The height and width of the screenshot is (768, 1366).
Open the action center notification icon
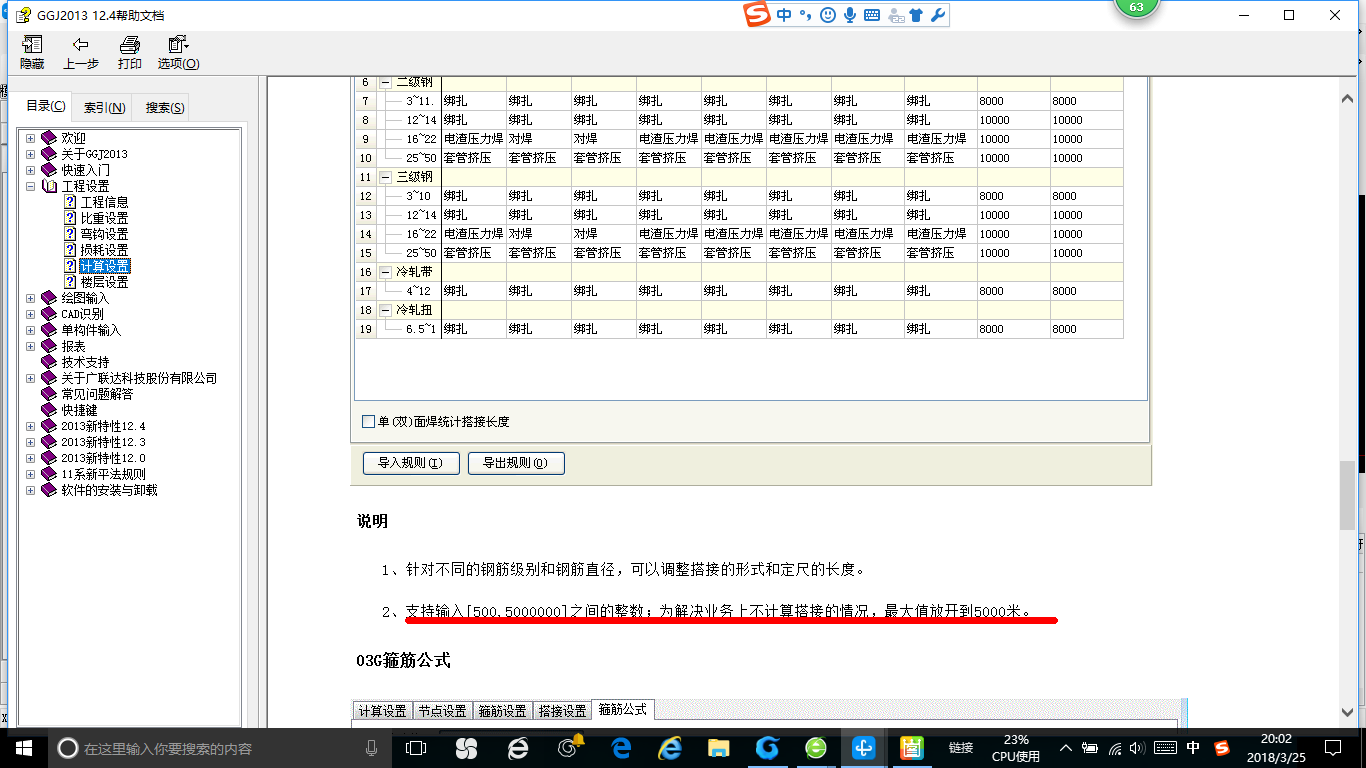point(1332,748)
